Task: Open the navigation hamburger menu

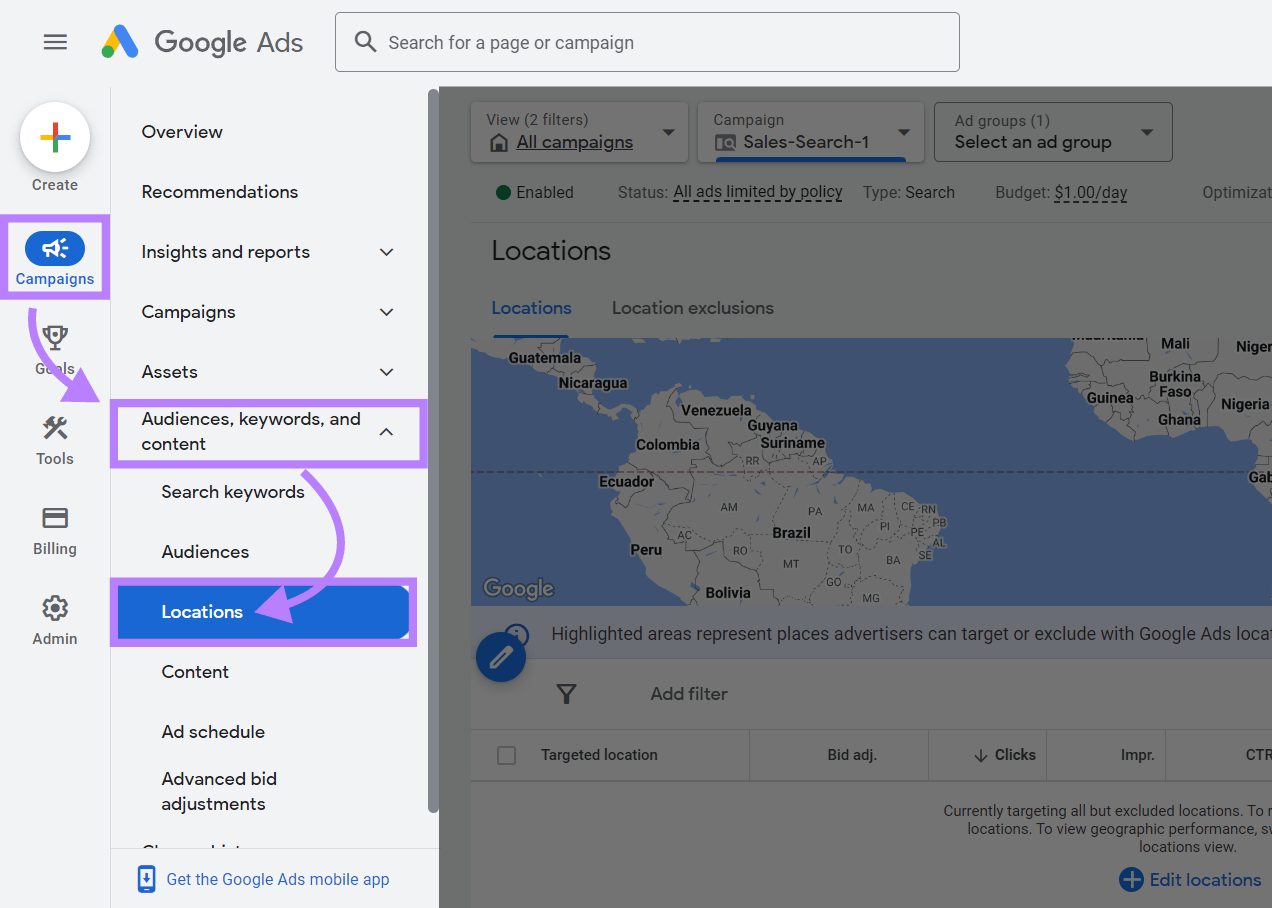Action: click(55, 42)
